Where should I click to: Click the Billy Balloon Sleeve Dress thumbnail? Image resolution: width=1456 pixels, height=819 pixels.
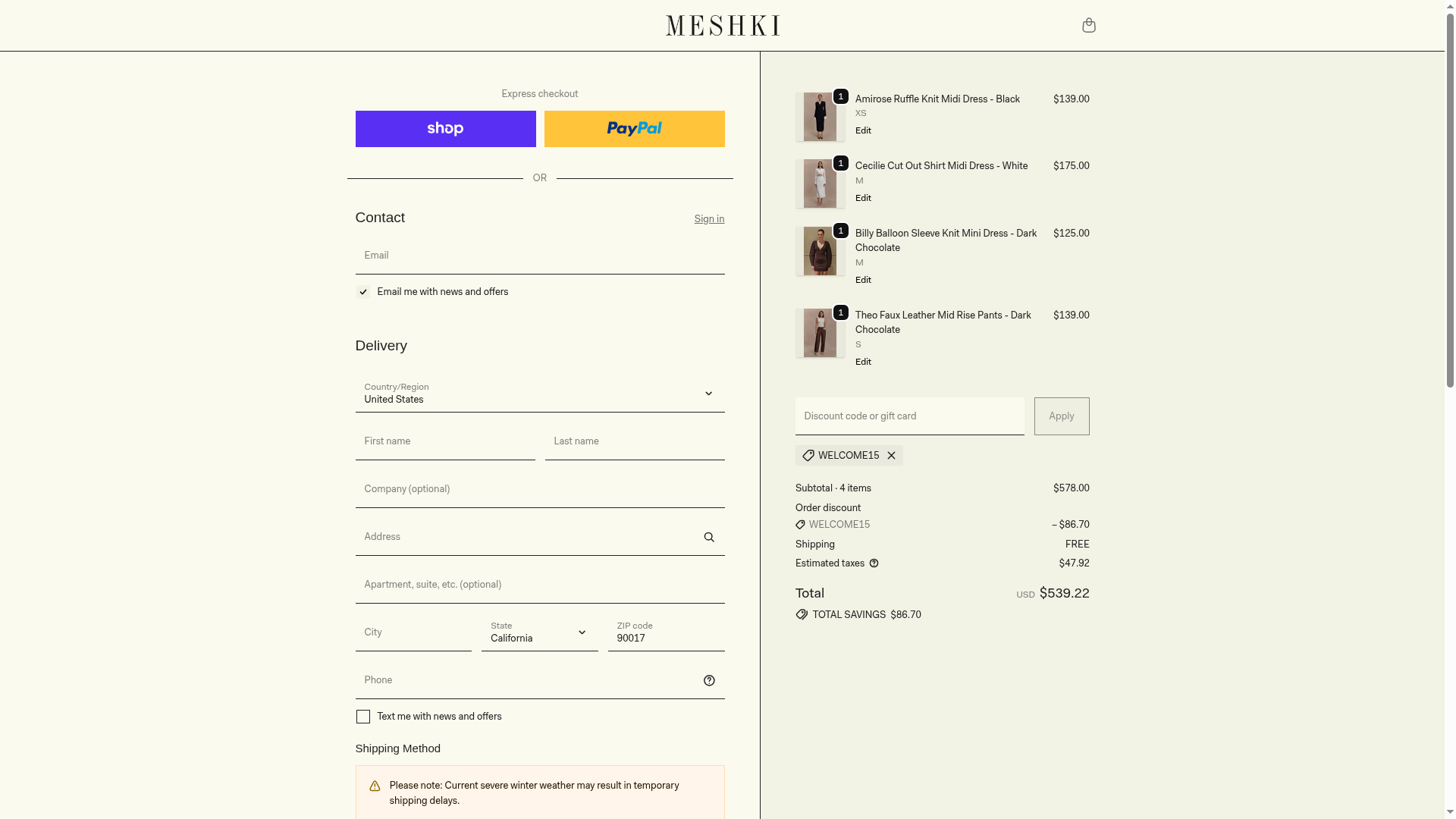(x=820, y=251)
